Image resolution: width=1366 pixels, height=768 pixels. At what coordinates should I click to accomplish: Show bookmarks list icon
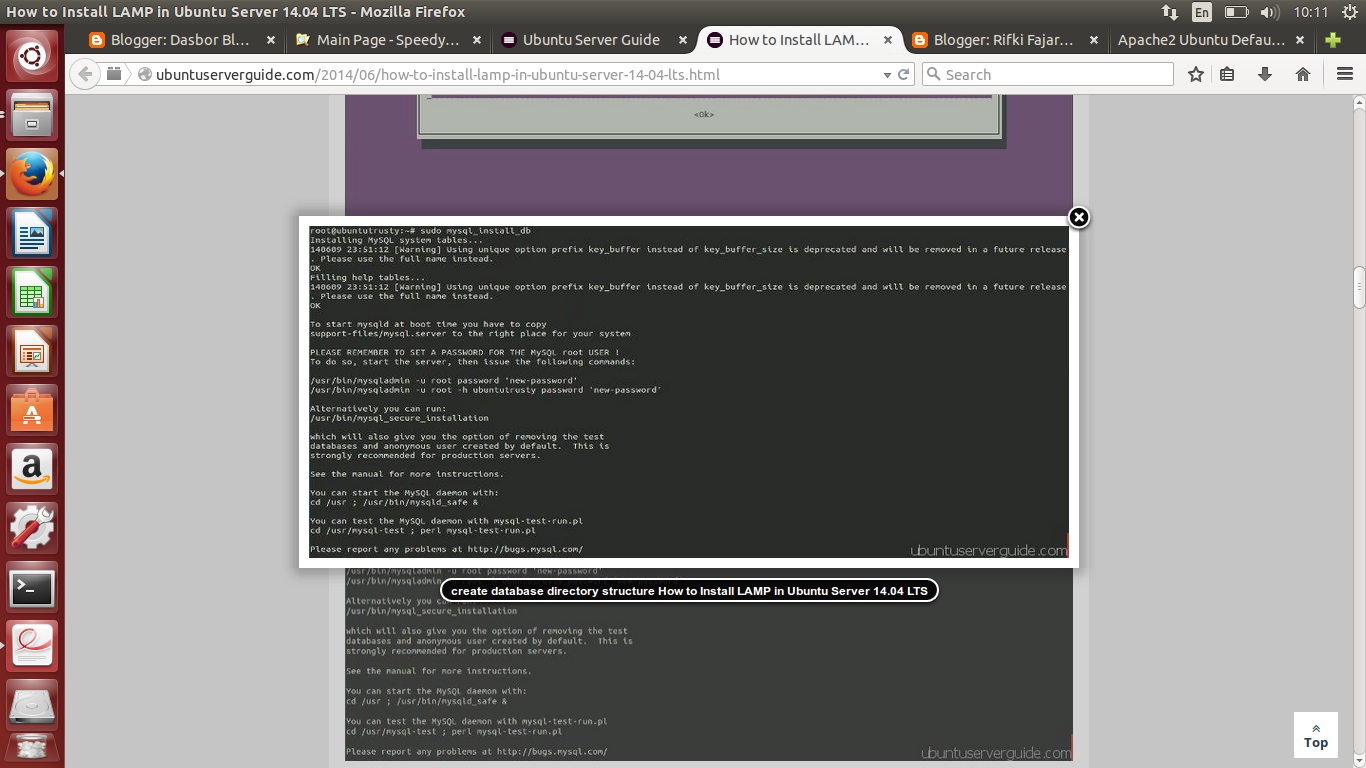click(1227, 74)
